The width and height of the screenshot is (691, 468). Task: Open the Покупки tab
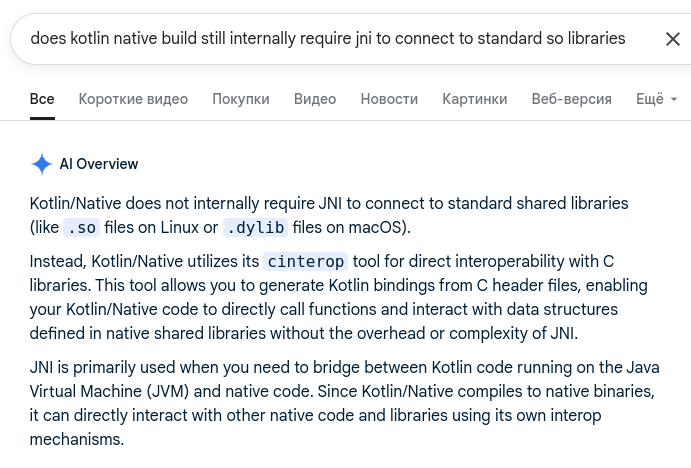tap(241, 99)
